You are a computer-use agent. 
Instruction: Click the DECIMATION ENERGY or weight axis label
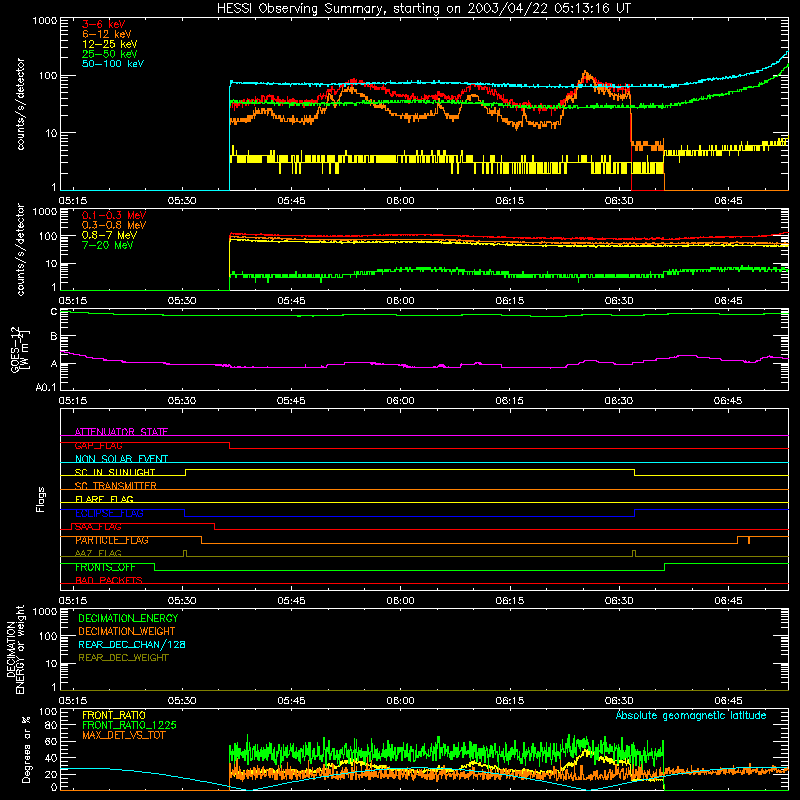coord(15,649)
